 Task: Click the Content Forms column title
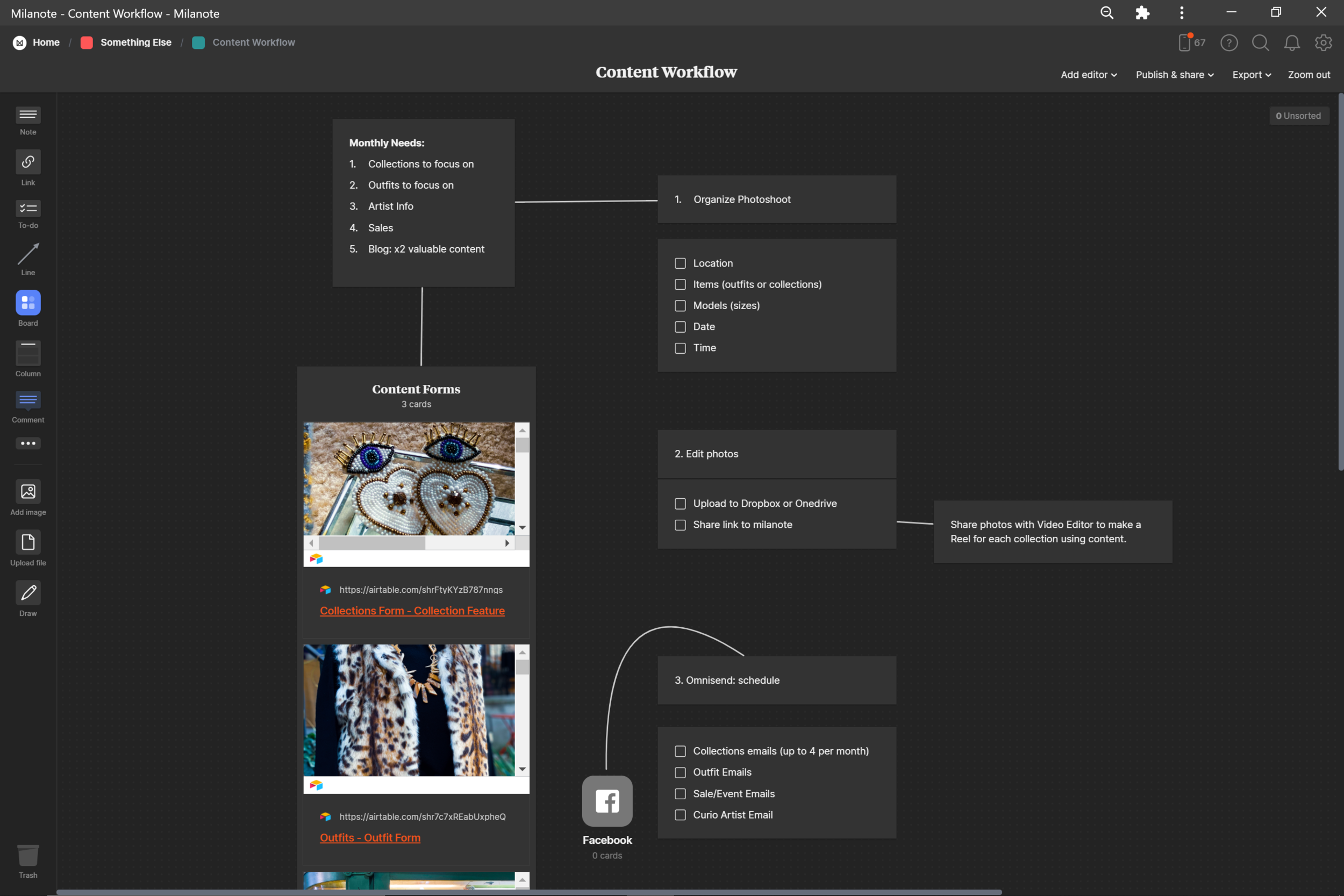pos(416,389)
